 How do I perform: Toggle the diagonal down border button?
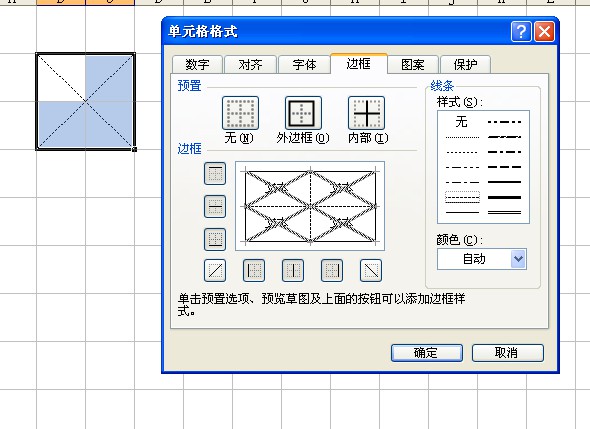pos(371,271)
